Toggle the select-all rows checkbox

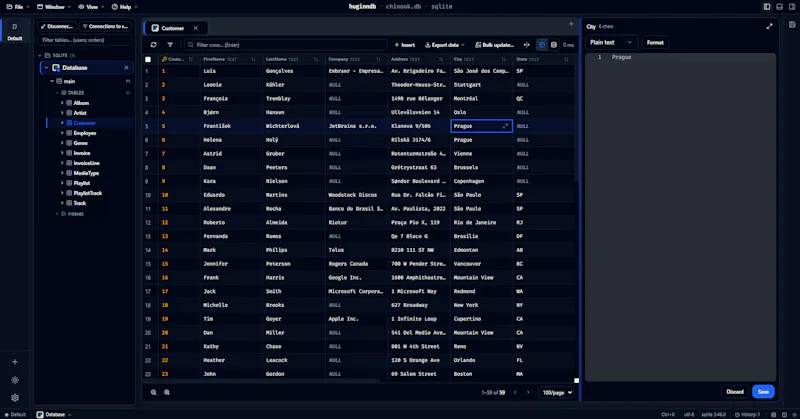point(148,59)
